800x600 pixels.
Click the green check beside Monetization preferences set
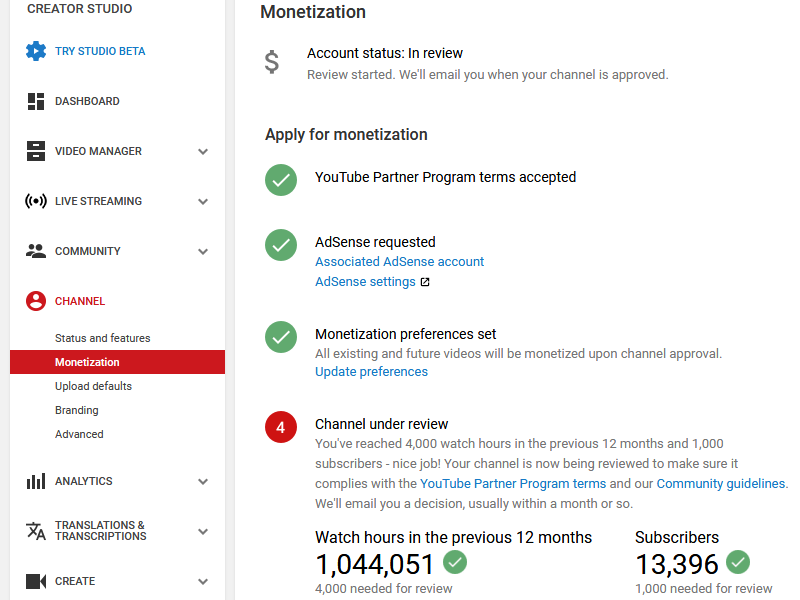point(281,337)
